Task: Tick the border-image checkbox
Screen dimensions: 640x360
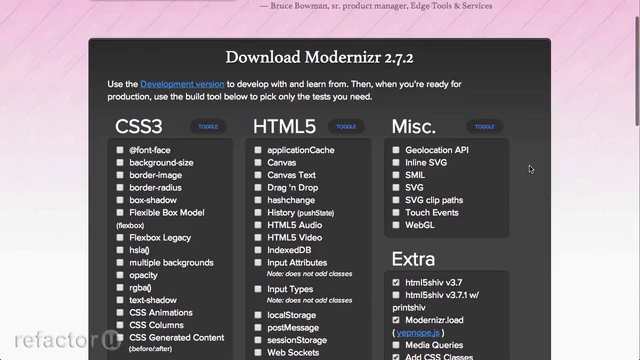Action: [120, 175]
